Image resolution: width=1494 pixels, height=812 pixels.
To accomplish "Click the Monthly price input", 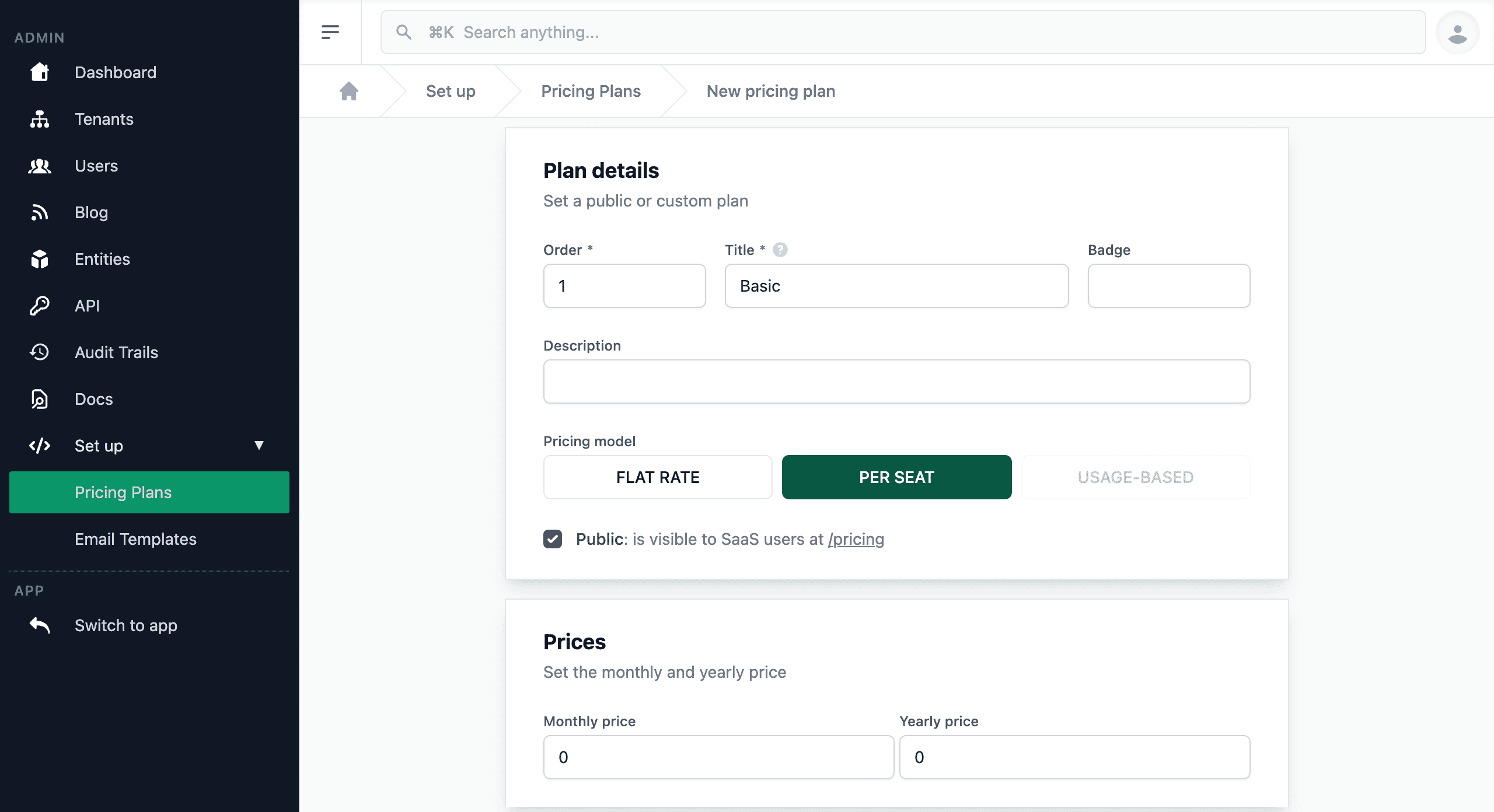I will 718,757.
